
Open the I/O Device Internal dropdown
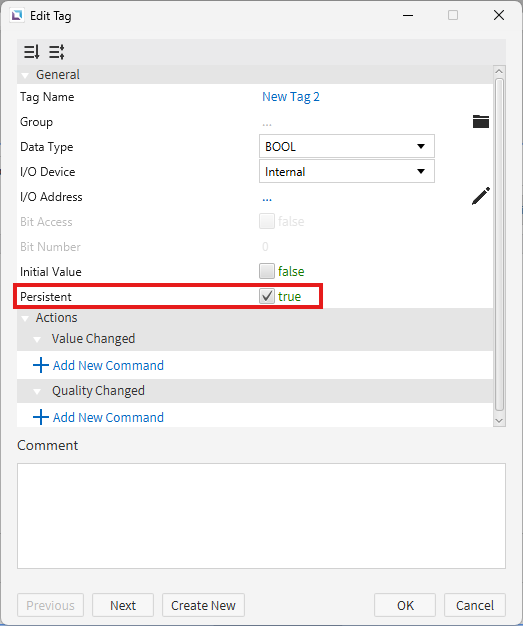click(x=347, y=171)
